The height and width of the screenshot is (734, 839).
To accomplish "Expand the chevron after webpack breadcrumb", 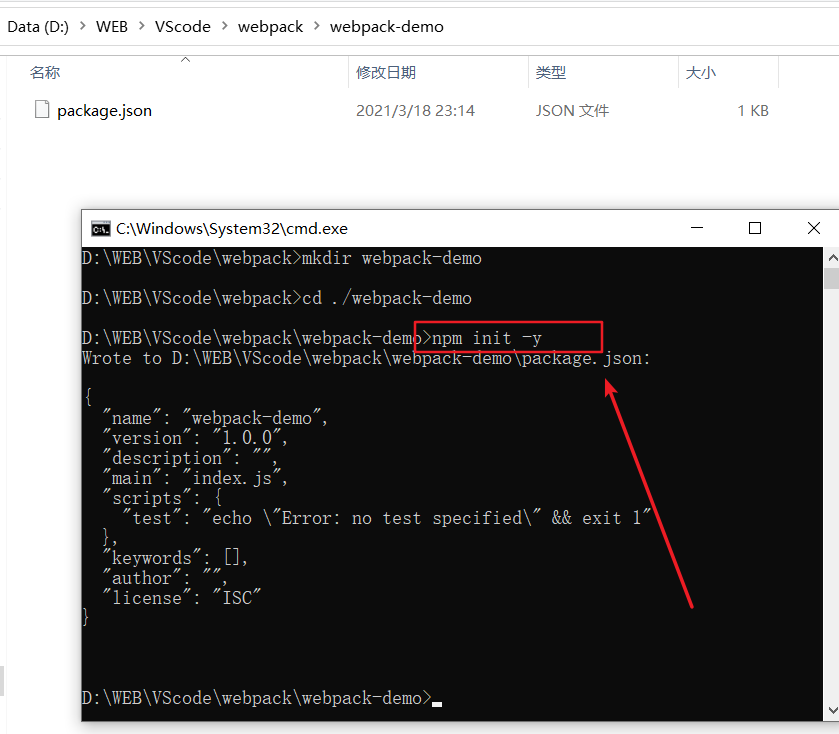I will click(x=317, y=26).
